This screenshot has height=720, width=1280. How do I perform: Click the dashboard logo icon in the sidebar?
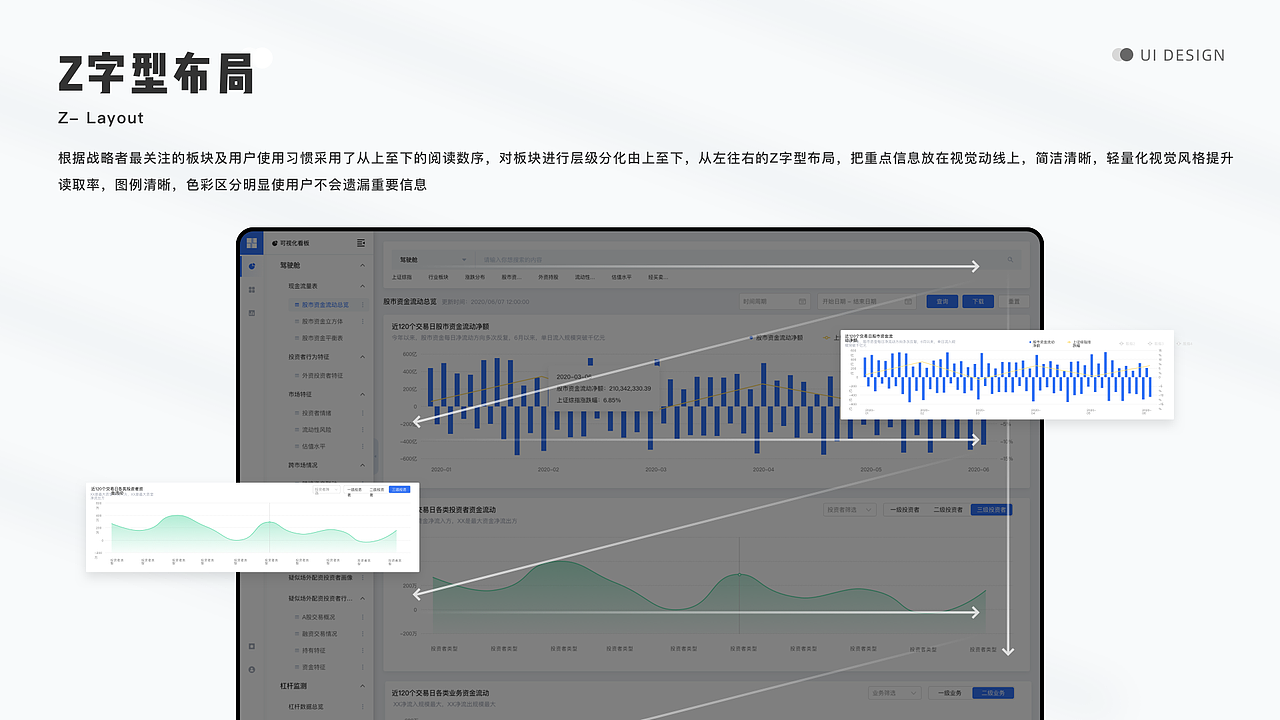click(252, 243)
